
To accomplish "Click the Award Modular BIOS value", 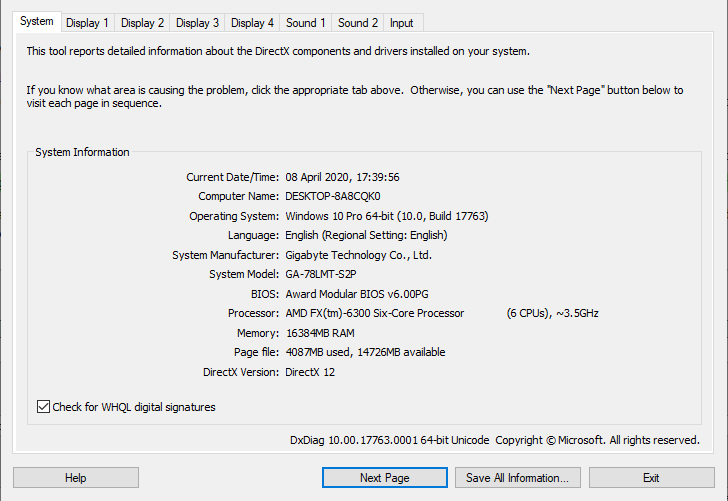I will (x=357, y=294).
